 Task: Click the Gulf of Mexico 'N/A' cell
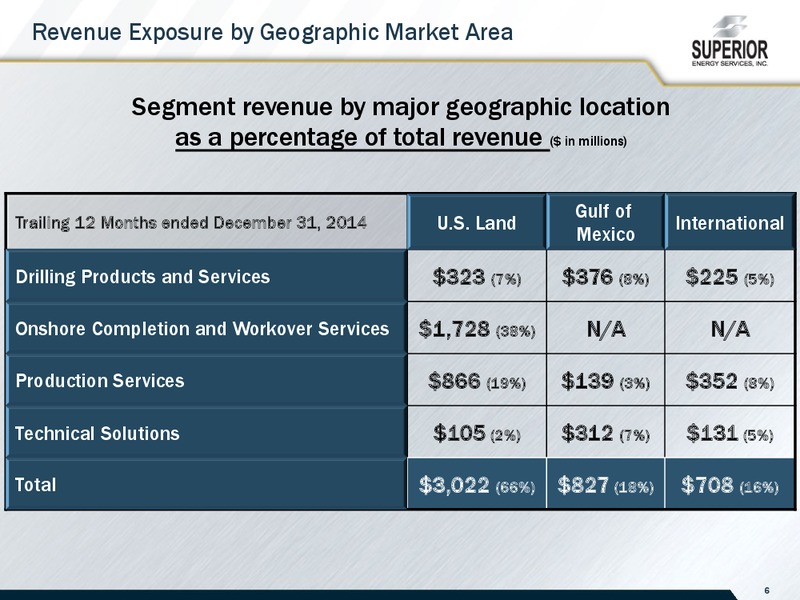coord(605,328)
